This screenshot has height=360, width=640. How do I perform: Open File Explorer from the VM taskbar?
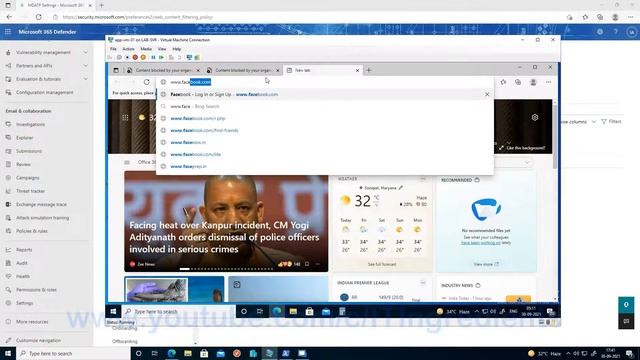coord(293,311)
